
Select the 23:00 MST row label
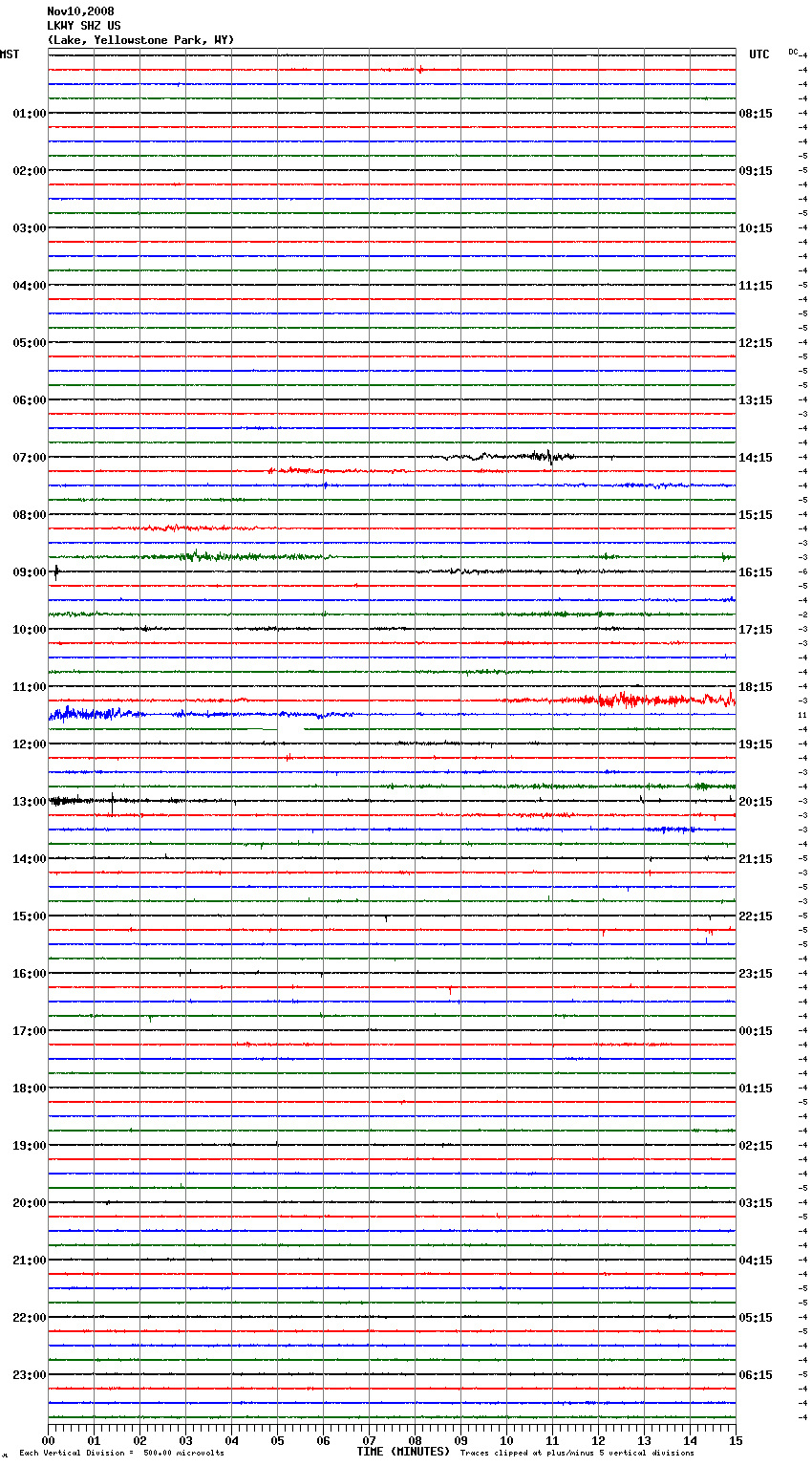(x=29, y=1375)
